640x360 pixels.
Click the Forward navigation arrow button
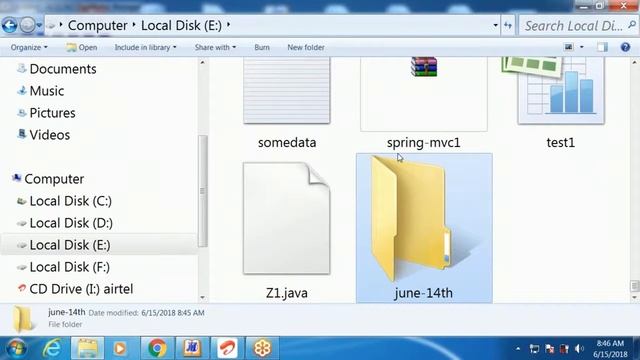[x=27, y=25]
